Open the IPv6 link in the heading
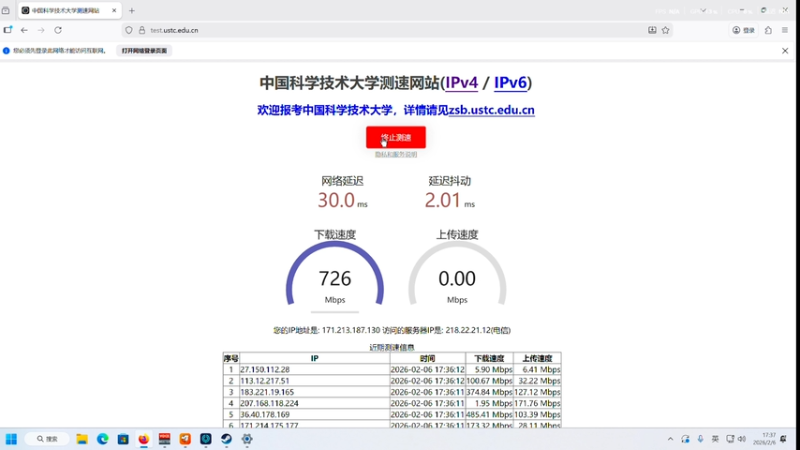This screenshot has height=450, width=800. (x=510, y=83)
